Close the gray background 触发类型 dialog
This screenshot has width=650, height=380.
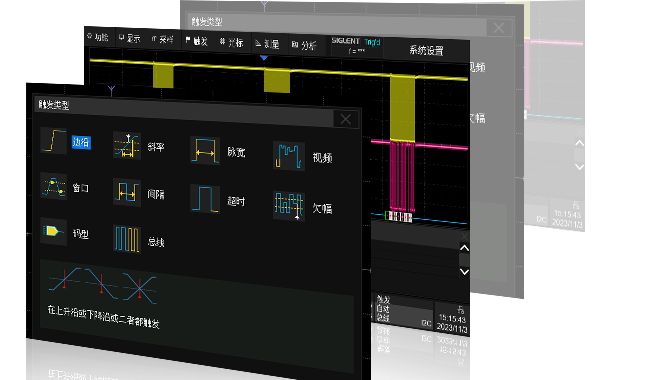pos(499,28)
